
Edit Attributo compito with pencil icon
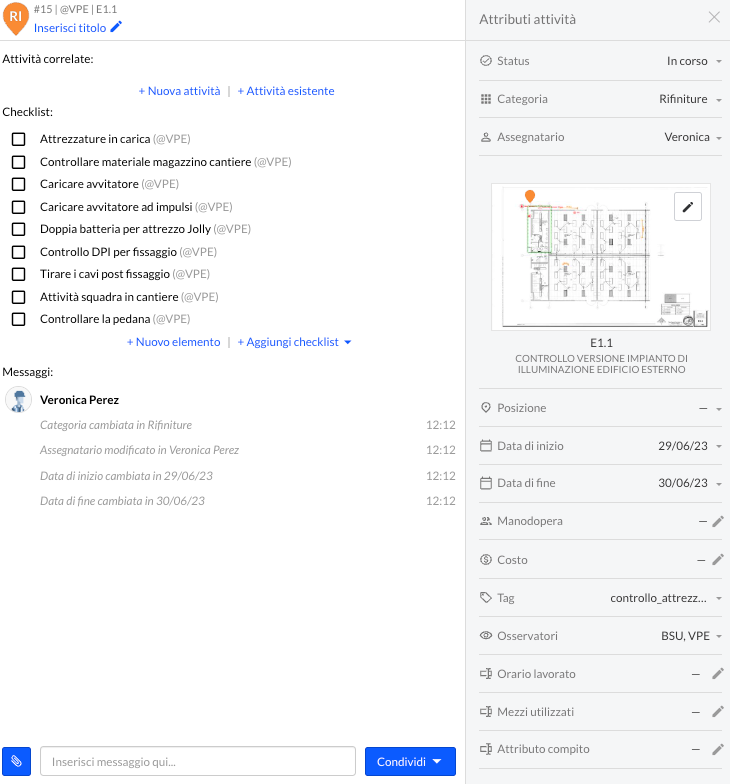click(x=717, y=749)
